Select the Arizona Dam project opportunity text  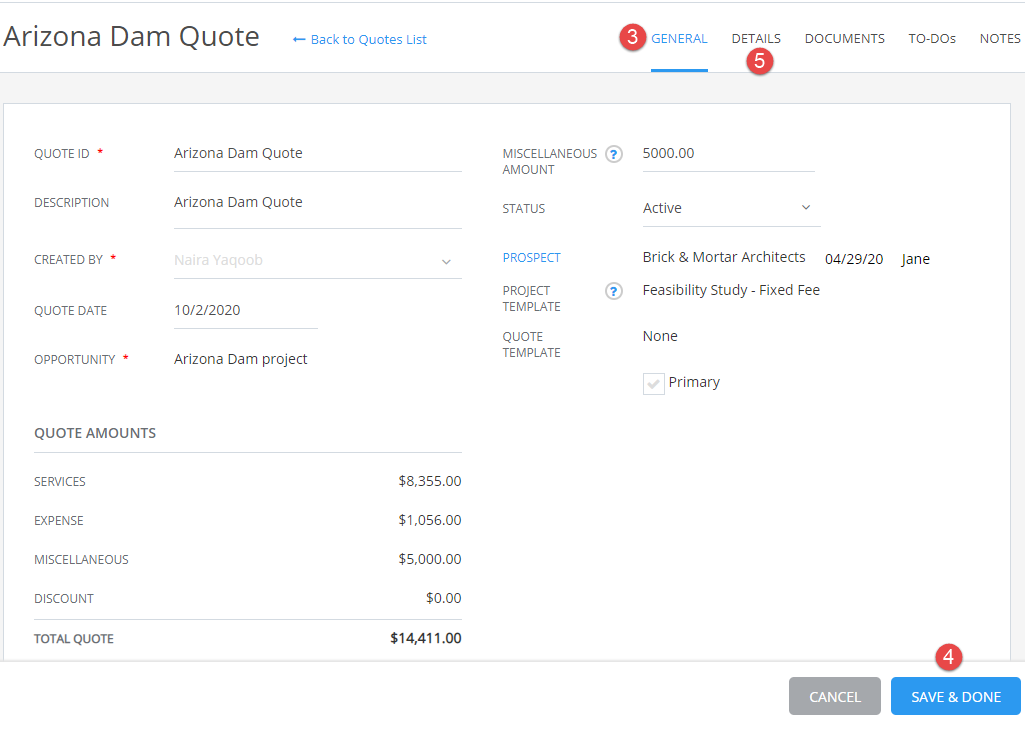click(x=241, y=359)
